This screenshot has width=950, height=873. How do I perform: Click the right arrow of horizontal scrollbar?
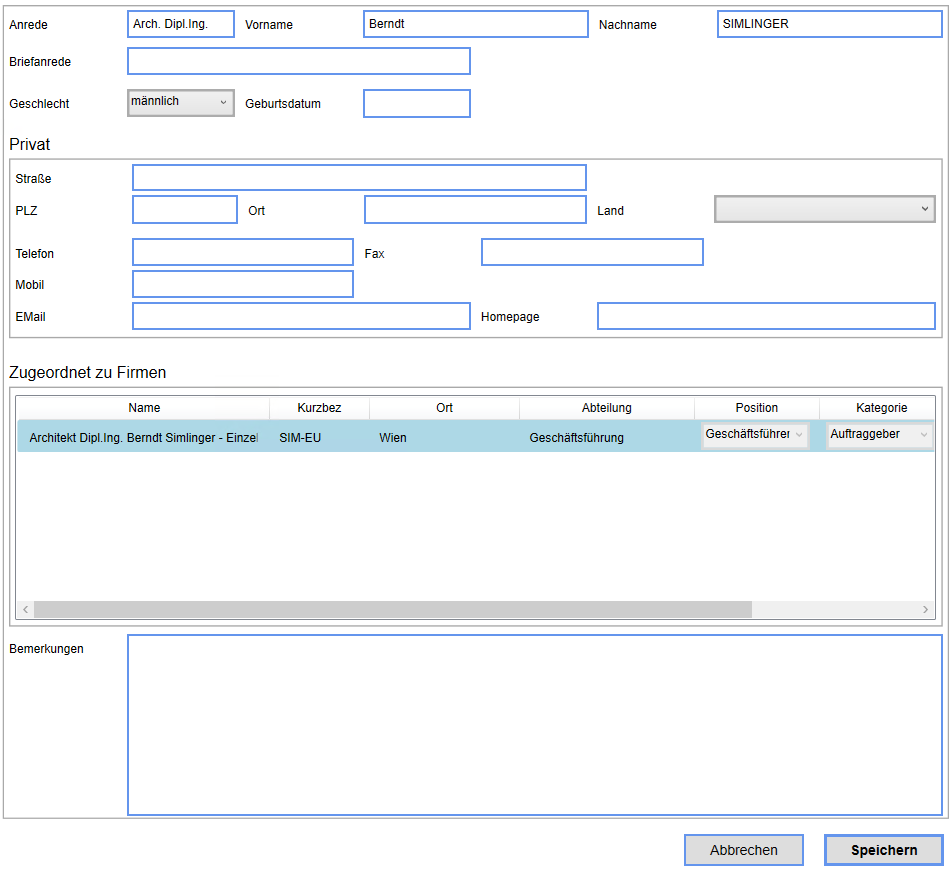point(926,610)
